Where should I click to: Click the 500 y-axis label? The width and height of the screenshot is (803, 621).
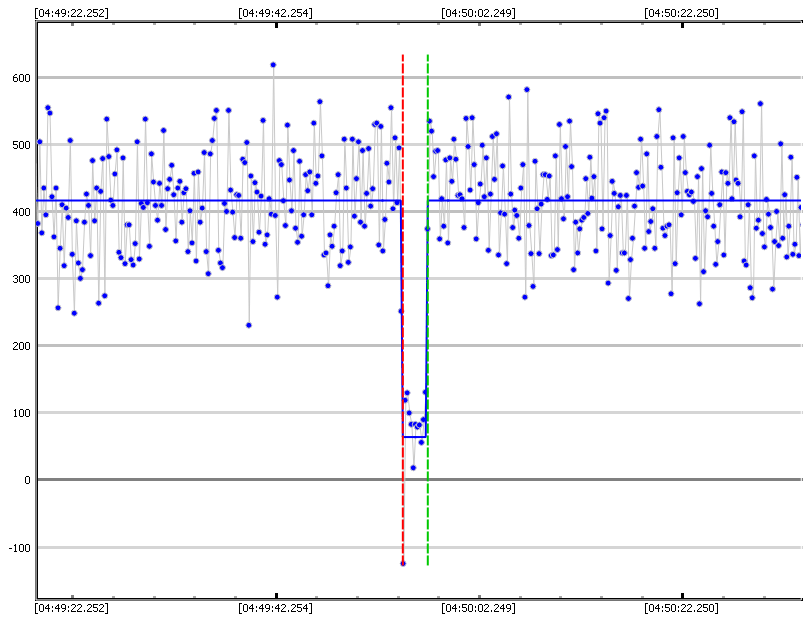22,145
